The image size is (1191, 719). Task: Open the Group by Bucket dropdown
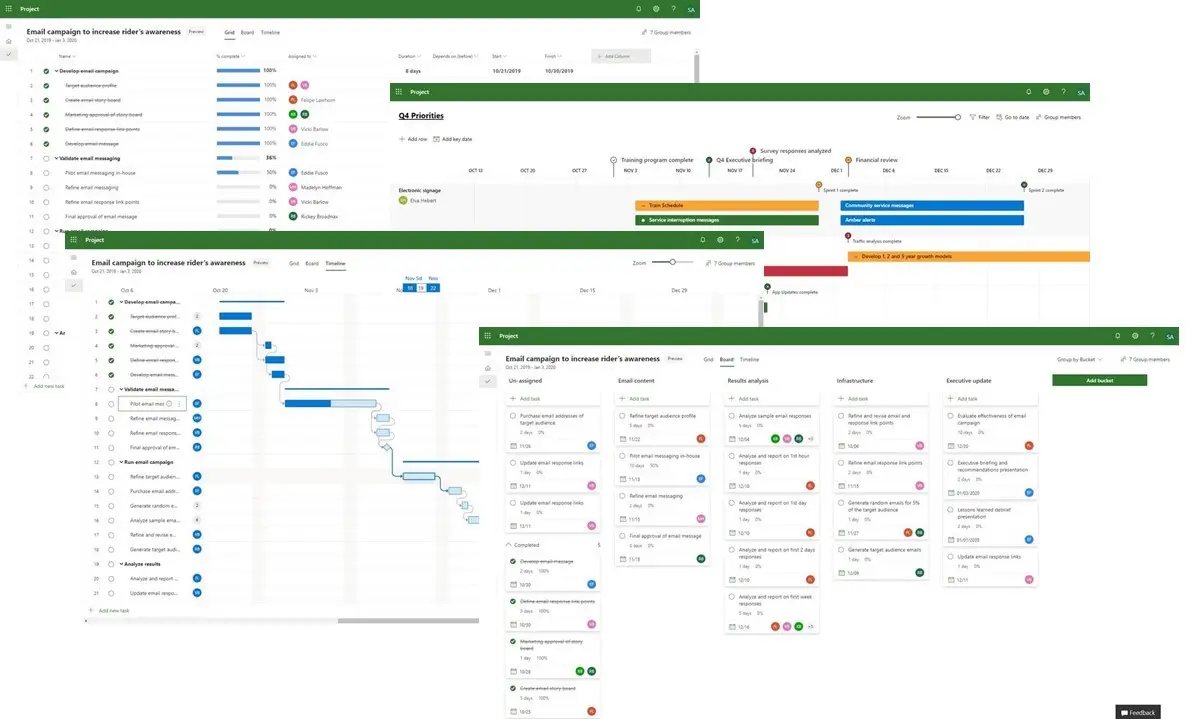tap(1080, 359)
